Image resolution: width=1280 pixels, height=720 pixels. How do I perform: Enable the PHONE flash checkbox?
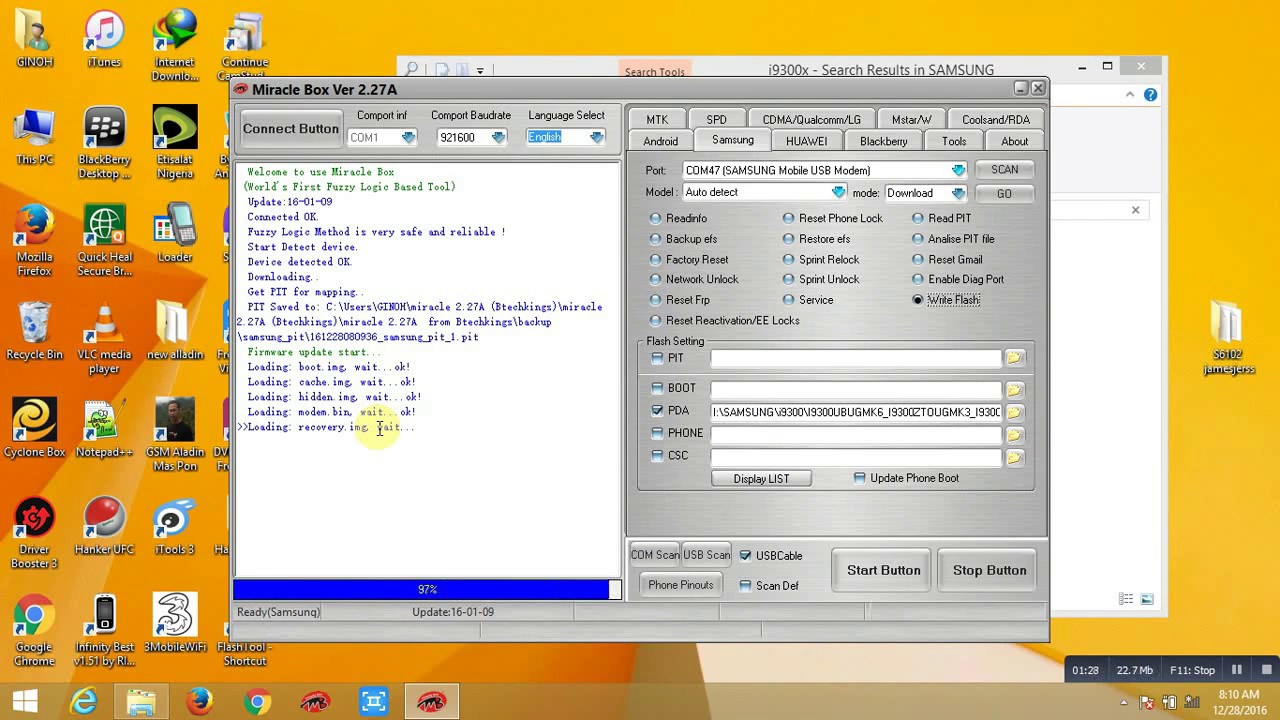pos(657,433)
